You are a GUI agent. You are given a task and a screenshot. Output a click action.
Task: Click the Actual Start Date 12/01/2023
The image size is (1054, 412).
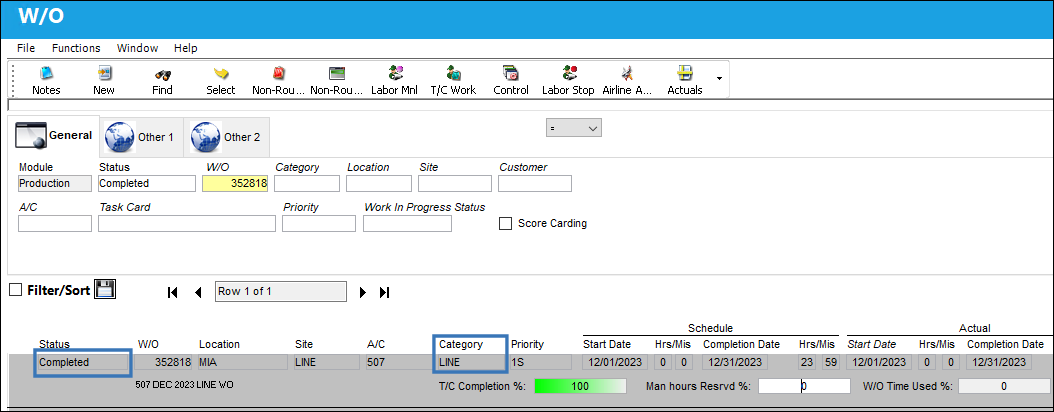[x=879, y=362]
